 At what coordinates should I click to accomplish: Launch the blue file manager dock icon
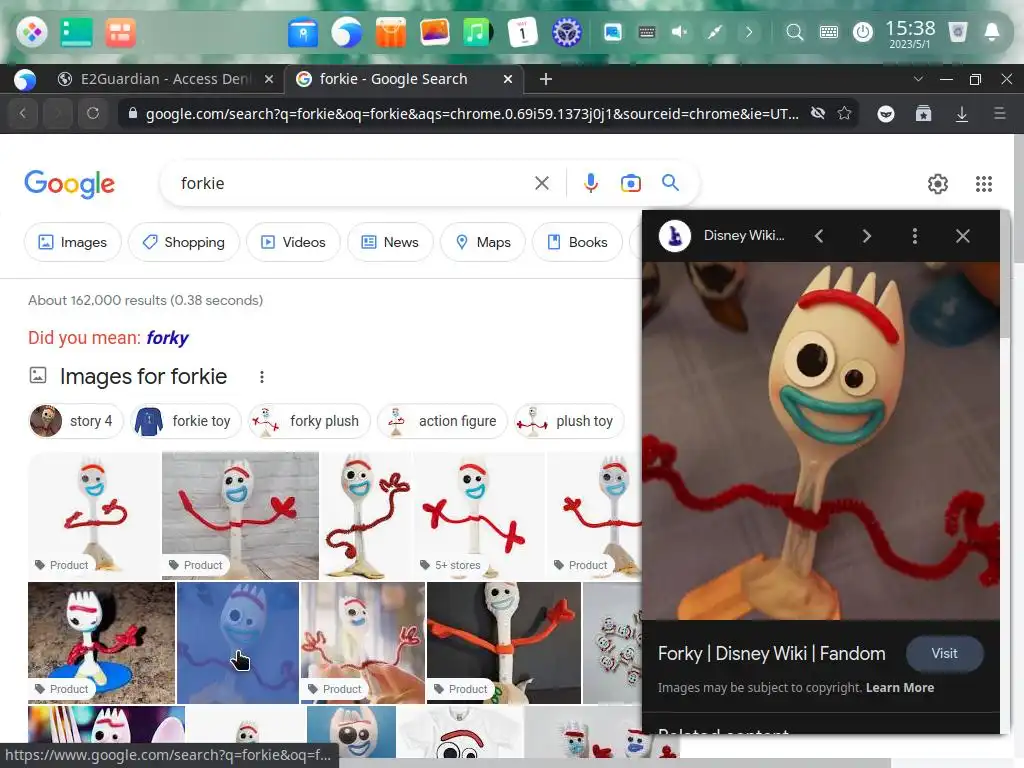pyautogui.click(x=302, y=32)
